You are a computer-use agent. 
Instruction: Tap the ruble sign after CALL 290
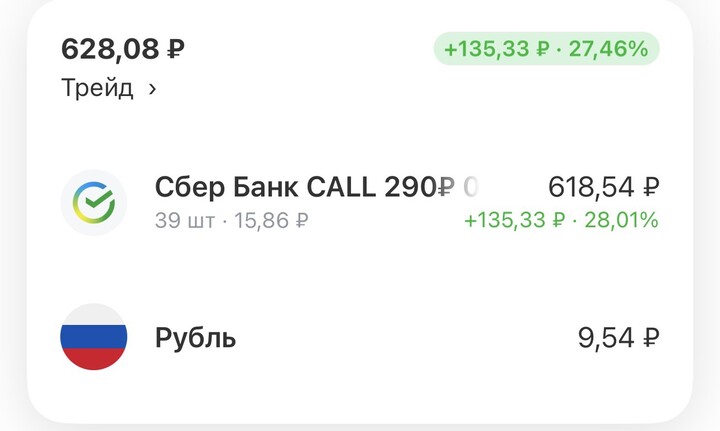coord(447,187)
